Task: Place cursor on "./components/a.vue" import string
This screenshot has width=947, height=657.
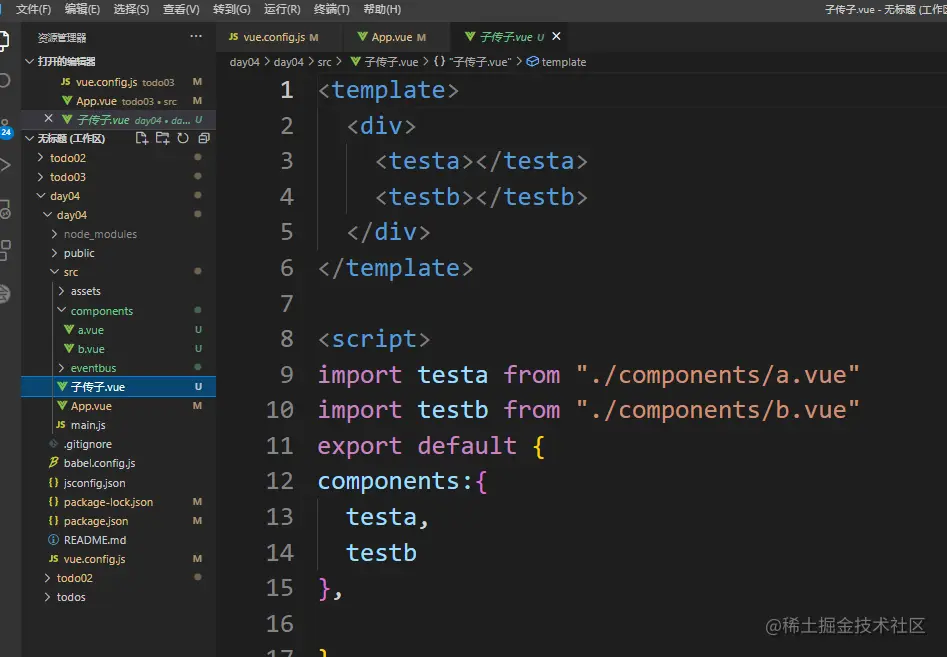Action: 717,374
